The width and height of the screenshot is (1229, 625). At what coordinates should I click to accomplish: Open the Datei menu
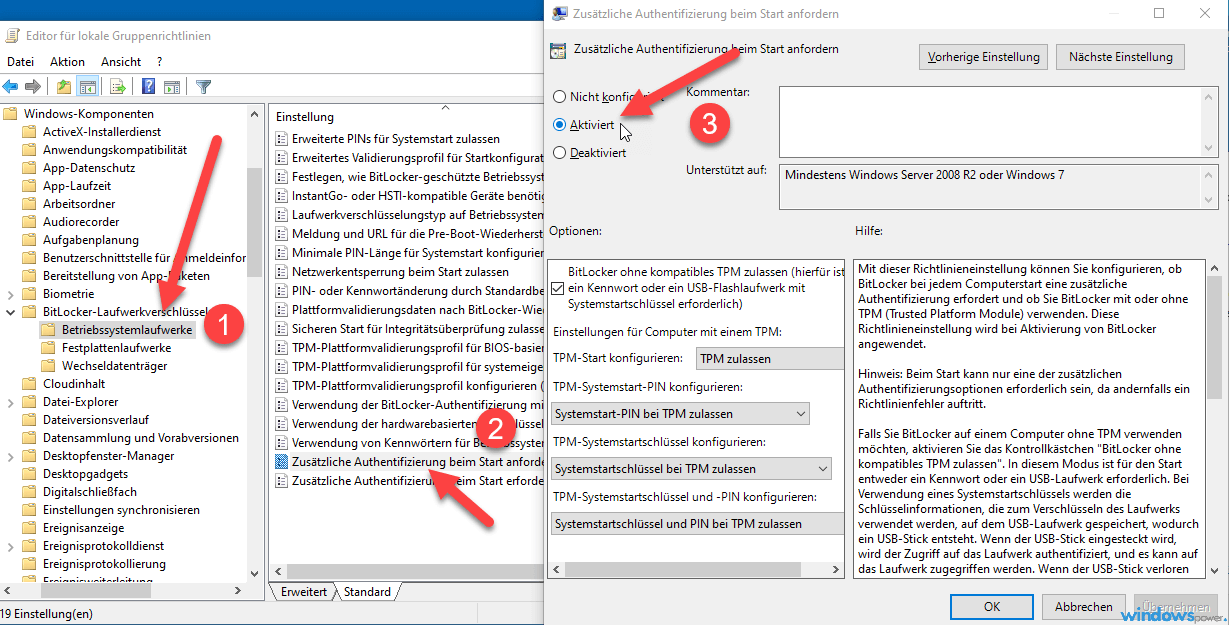(21, 62)
